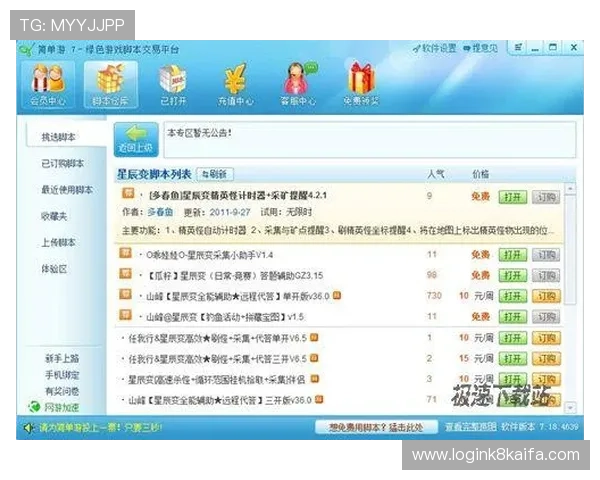
Task: Click 打开 for 山峰 单开版v36.0
Action: click(513, 296)
